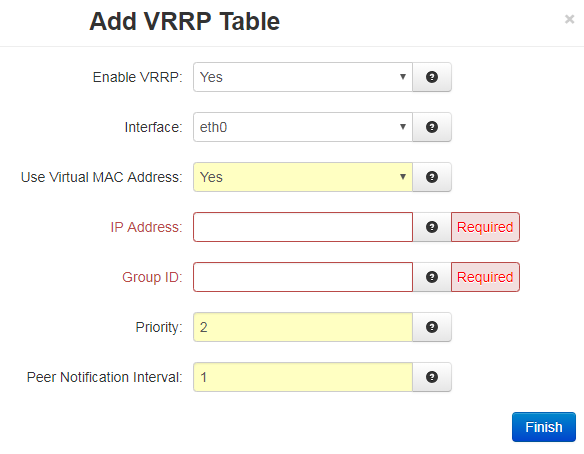Click the Required badge for IP Address
Screen dimensions: 584x454
pos(485,227)
